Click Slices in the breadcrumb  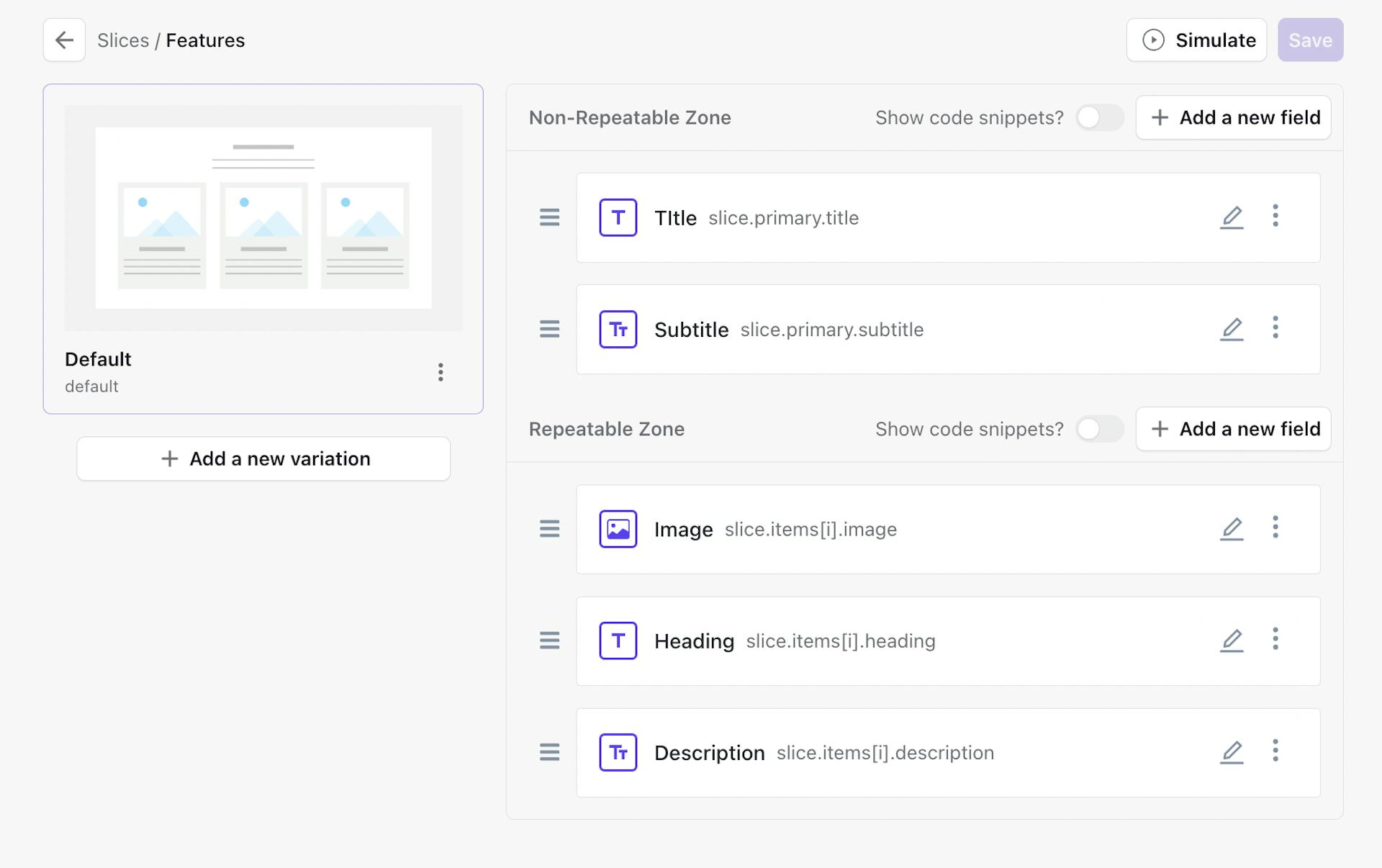(124, 40)
